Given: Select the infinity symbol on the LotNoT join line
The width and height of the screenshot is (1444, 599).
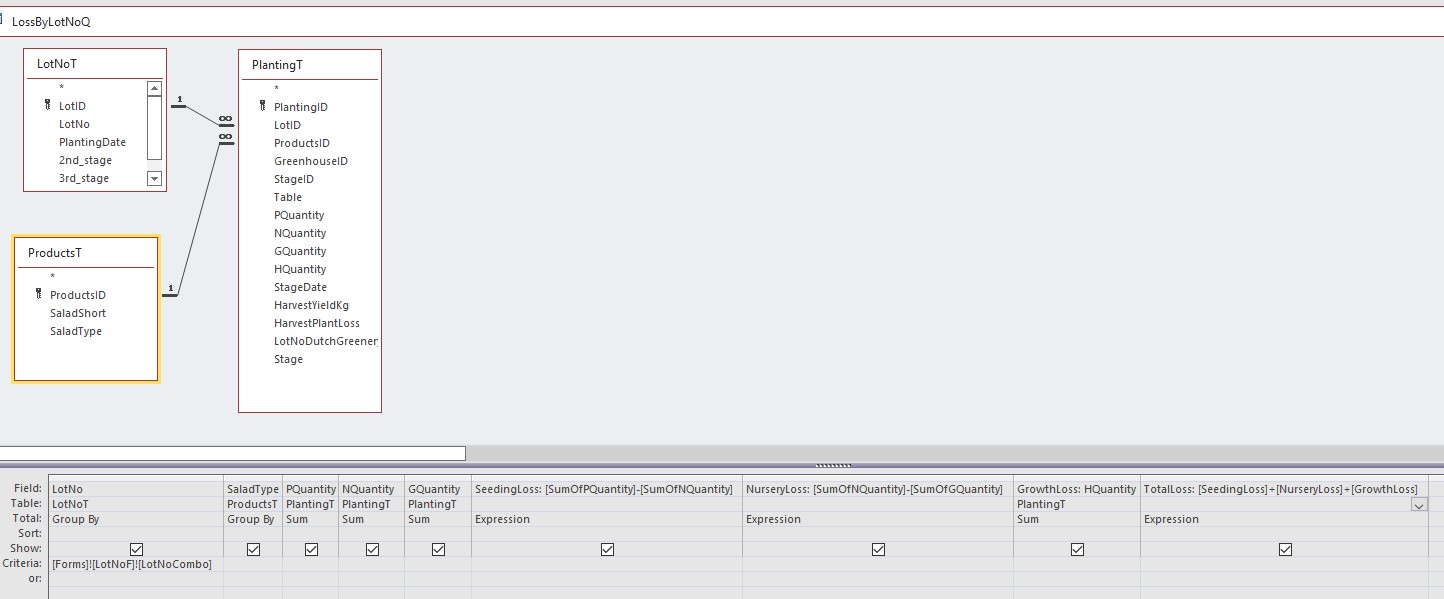Looking at the screenshot, I should 225,120.
